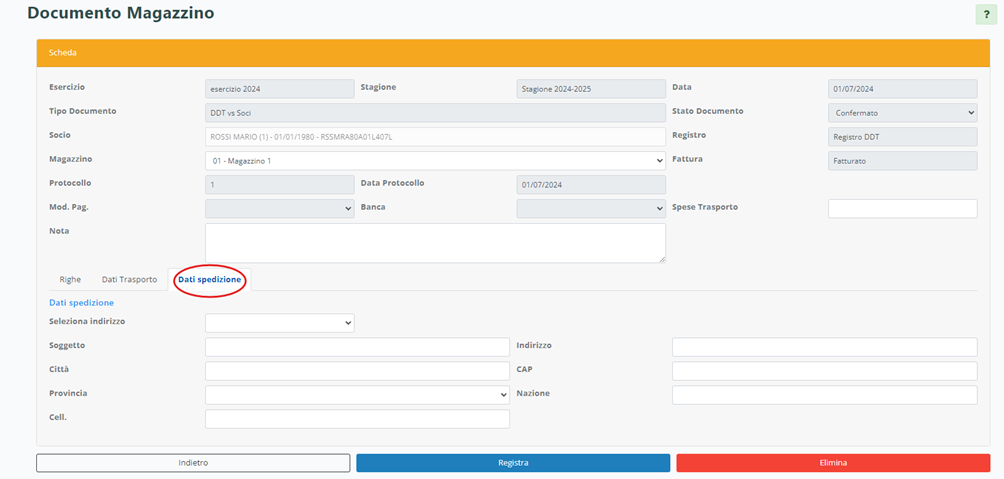Screen dimensions: 1004x479
Task: Open the Seleziona indirizzo dropdown
Action: (279, 322)
